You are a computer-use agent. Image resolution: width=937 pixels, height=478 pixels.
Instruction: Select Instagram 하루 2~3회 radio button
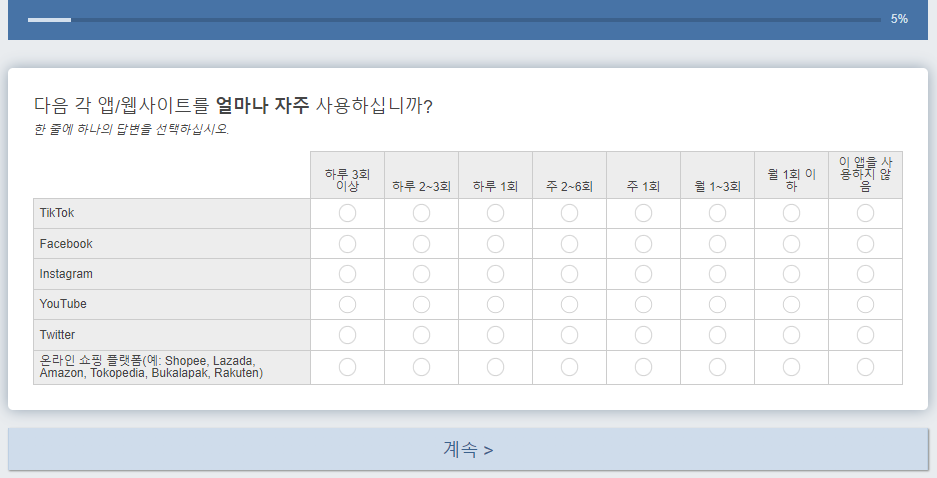click(x=421, y=274)
